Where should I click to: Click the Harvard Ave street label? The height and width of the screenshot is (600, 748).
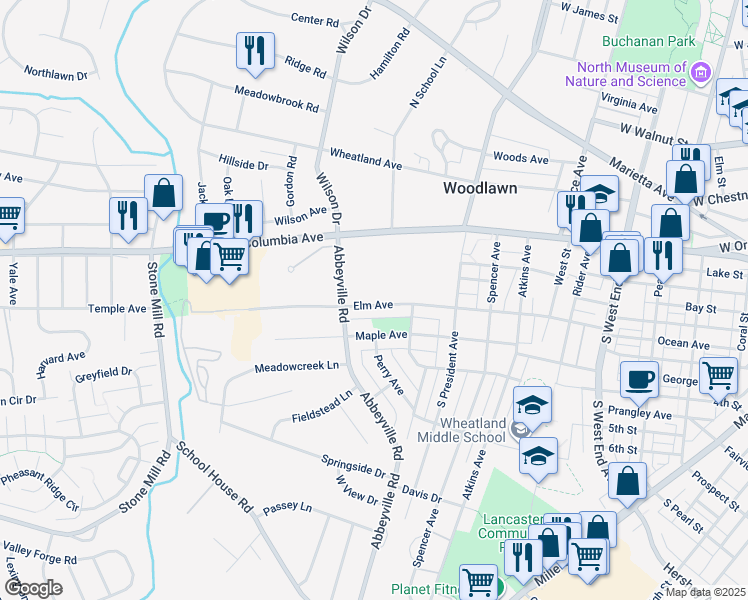pos(61,364)
